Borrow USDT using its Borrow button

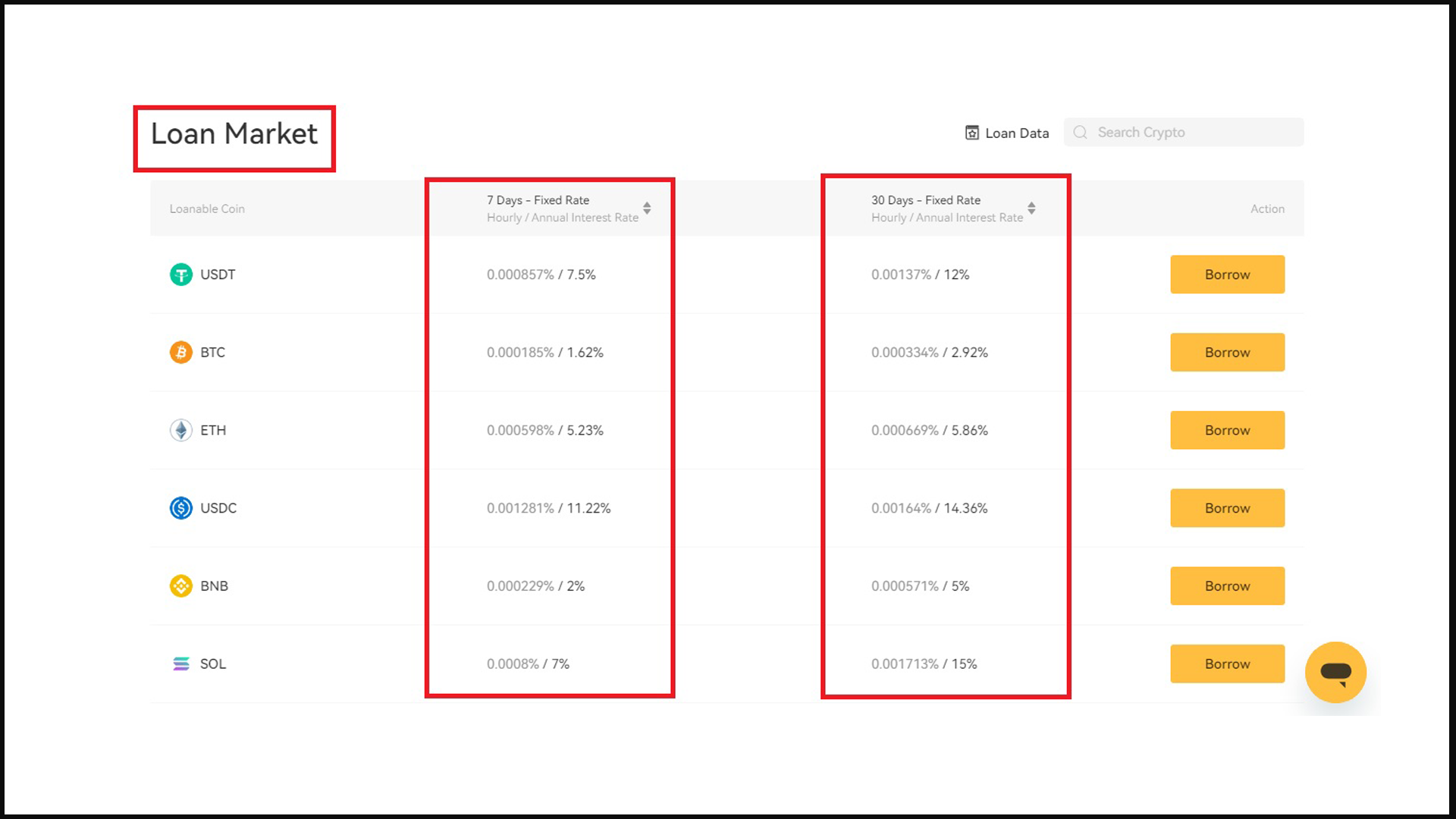pyautogui.click(x=1227, y=275)
